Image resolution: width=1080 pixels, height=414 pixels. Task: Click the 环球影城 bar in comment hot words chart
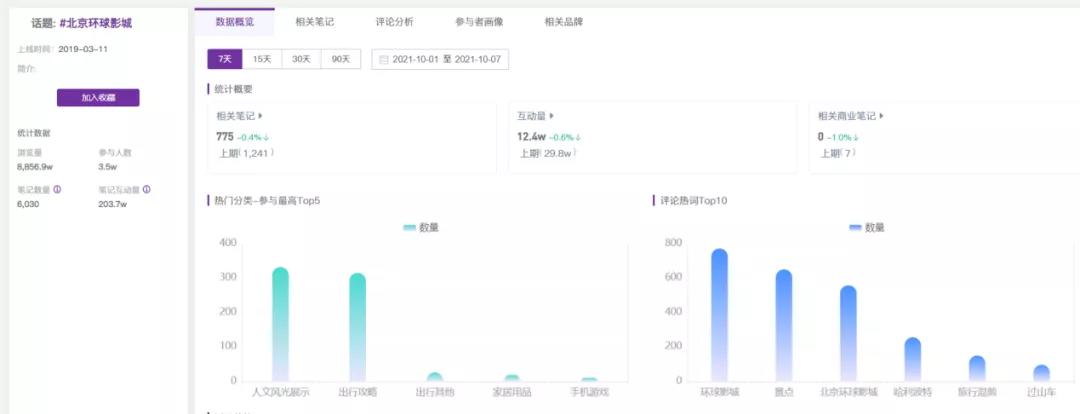(719, 315)
